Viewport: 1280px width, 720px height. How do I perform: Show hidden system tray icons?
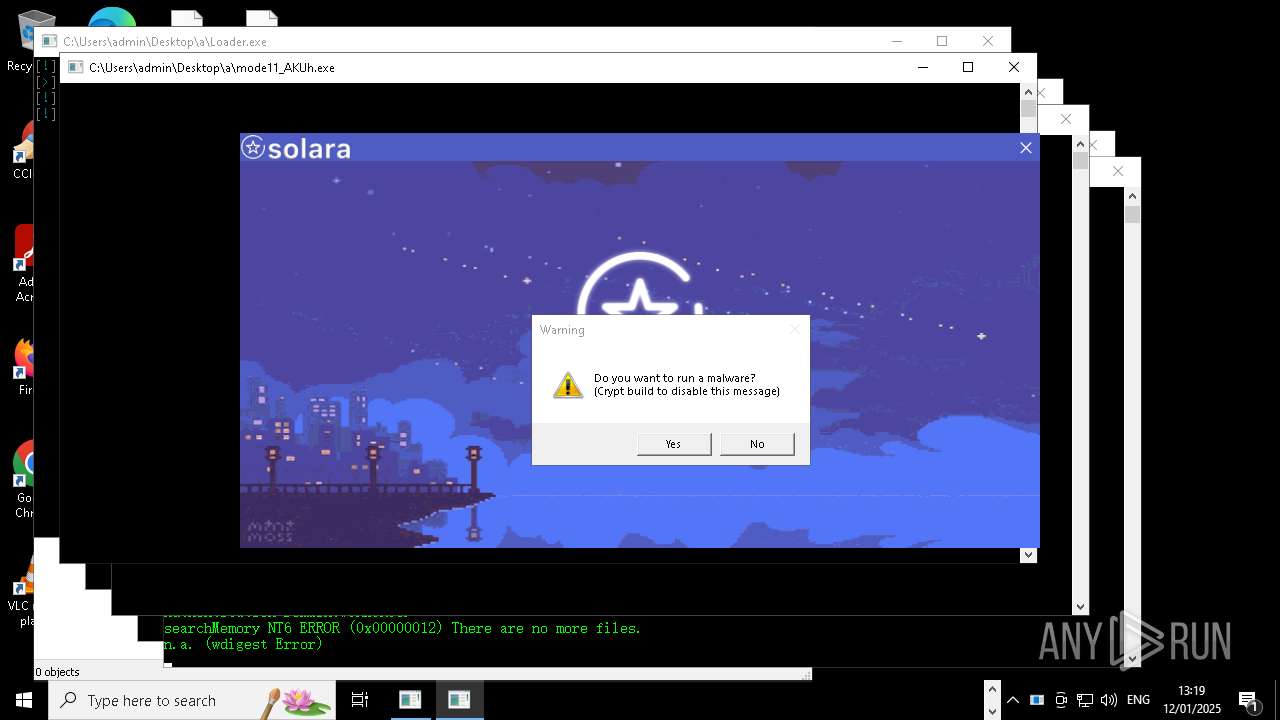click(1013, 700)
